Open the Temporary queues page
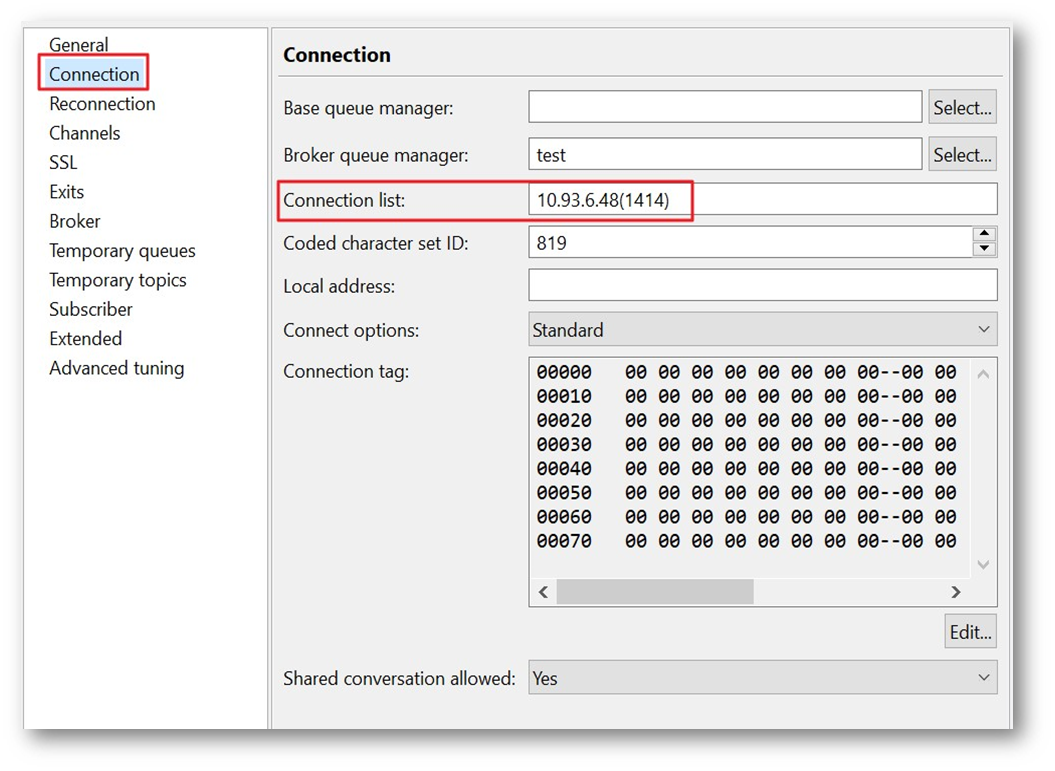 [x=122, y=251]
